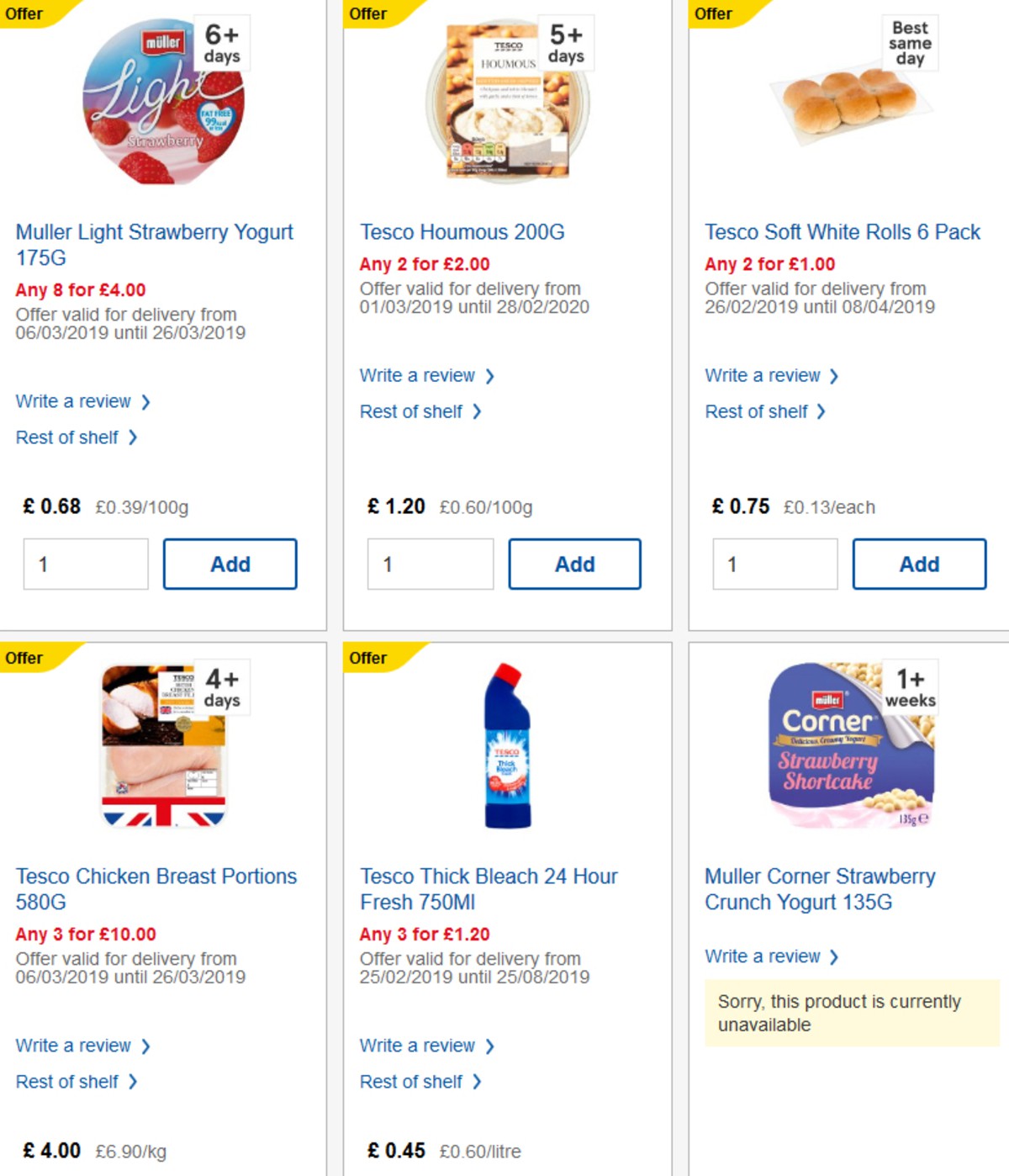Image resolution: width=1009 pixels, height=1176 pixels.
Task: Click the Offer badge on Muller Light Yogurt
Action: tap(24, 13)
